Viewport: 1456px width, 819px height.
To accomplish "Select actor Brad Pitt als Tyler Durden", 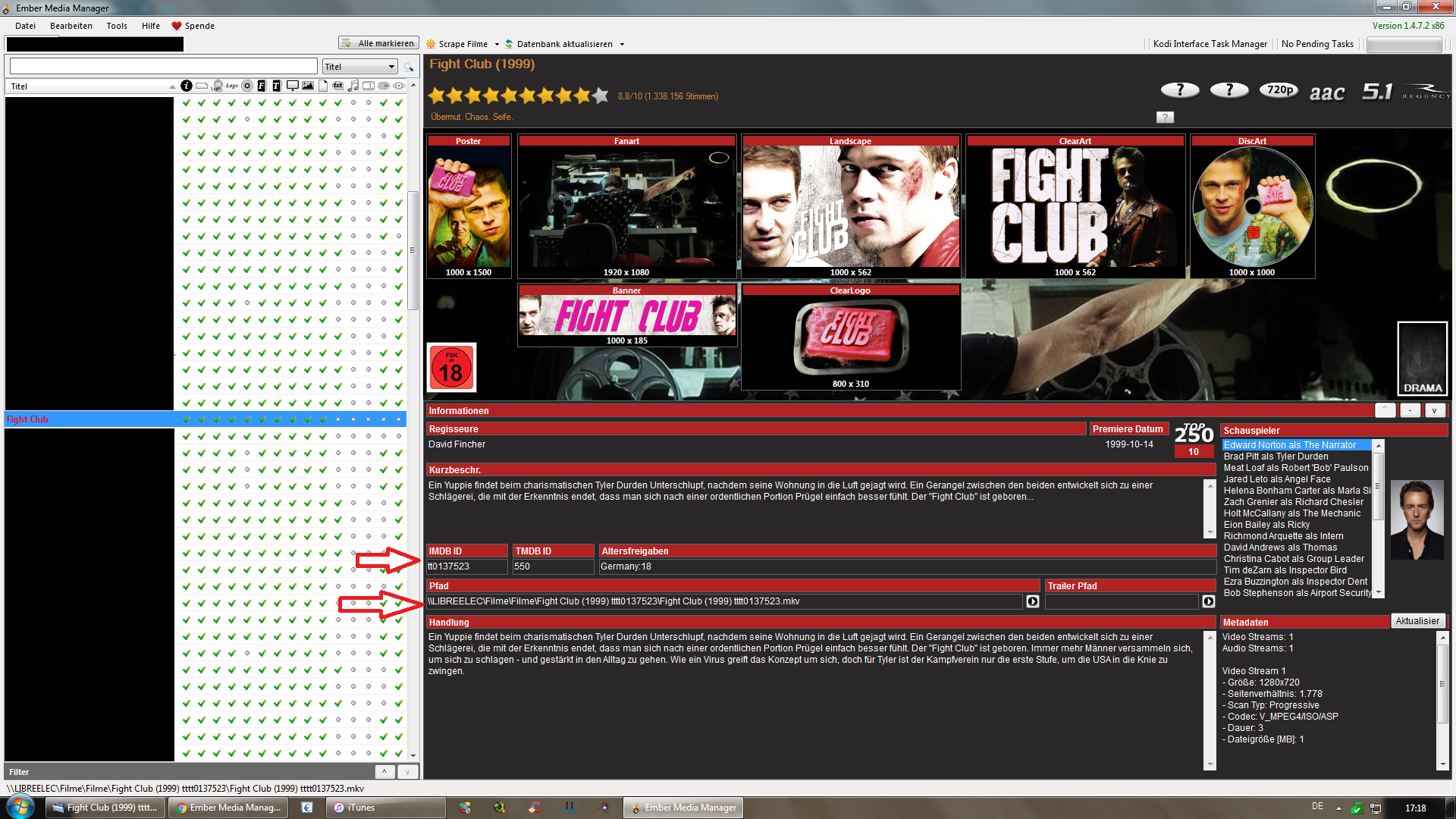I will coord(1276,457).
